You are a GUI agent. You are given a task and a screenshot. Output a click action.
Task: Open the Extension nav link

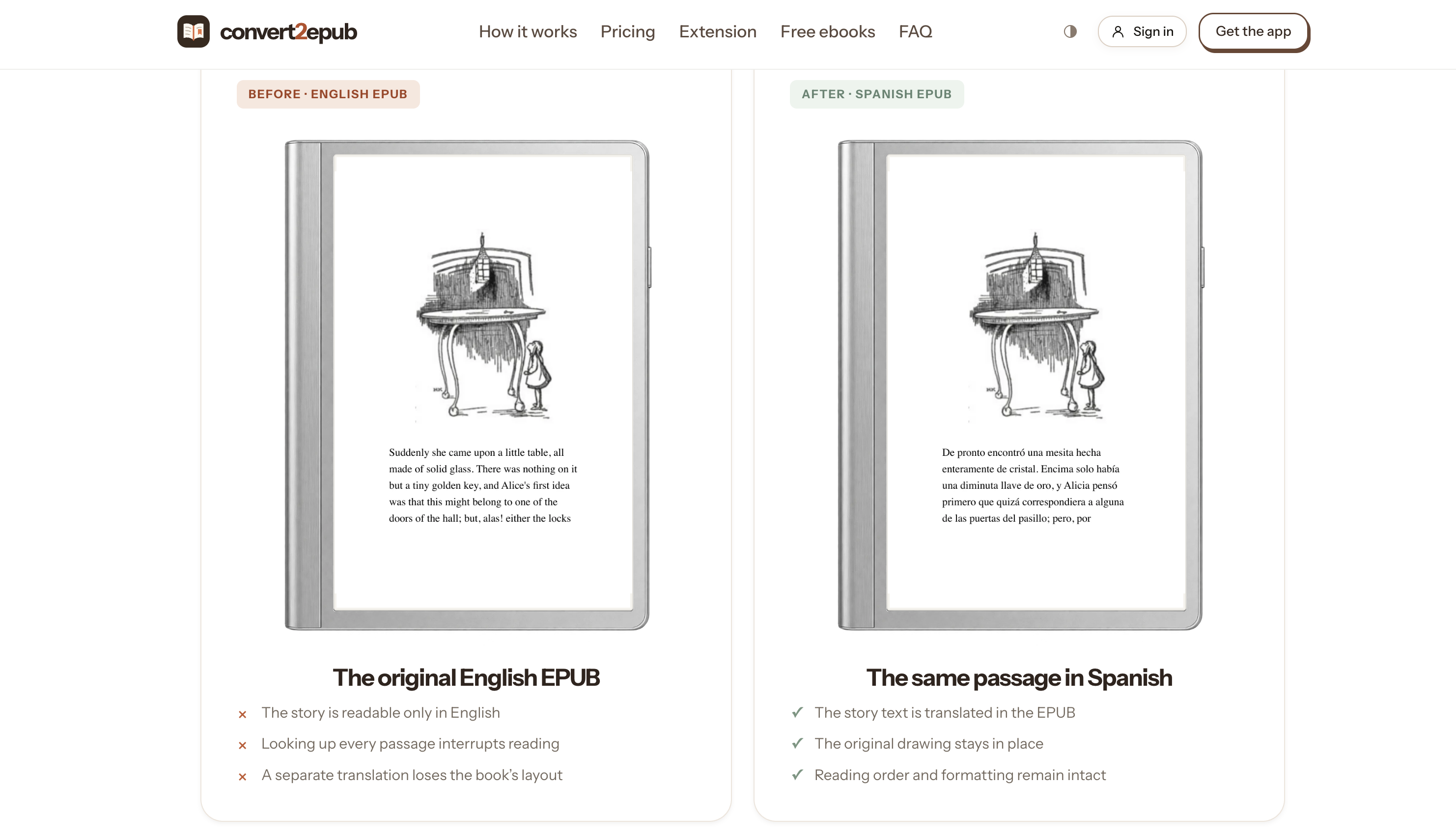click(717, 31)
